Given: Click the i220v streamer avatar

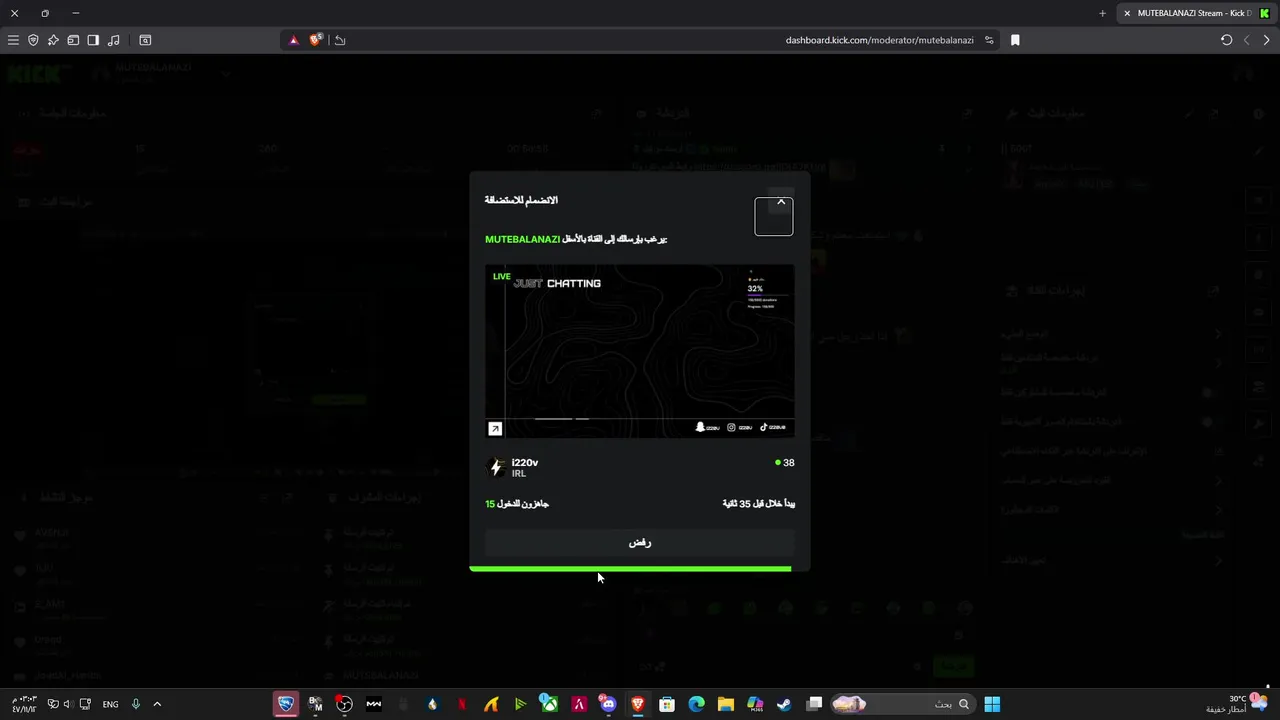Looking at the screenshot, I should click(496, 467).
